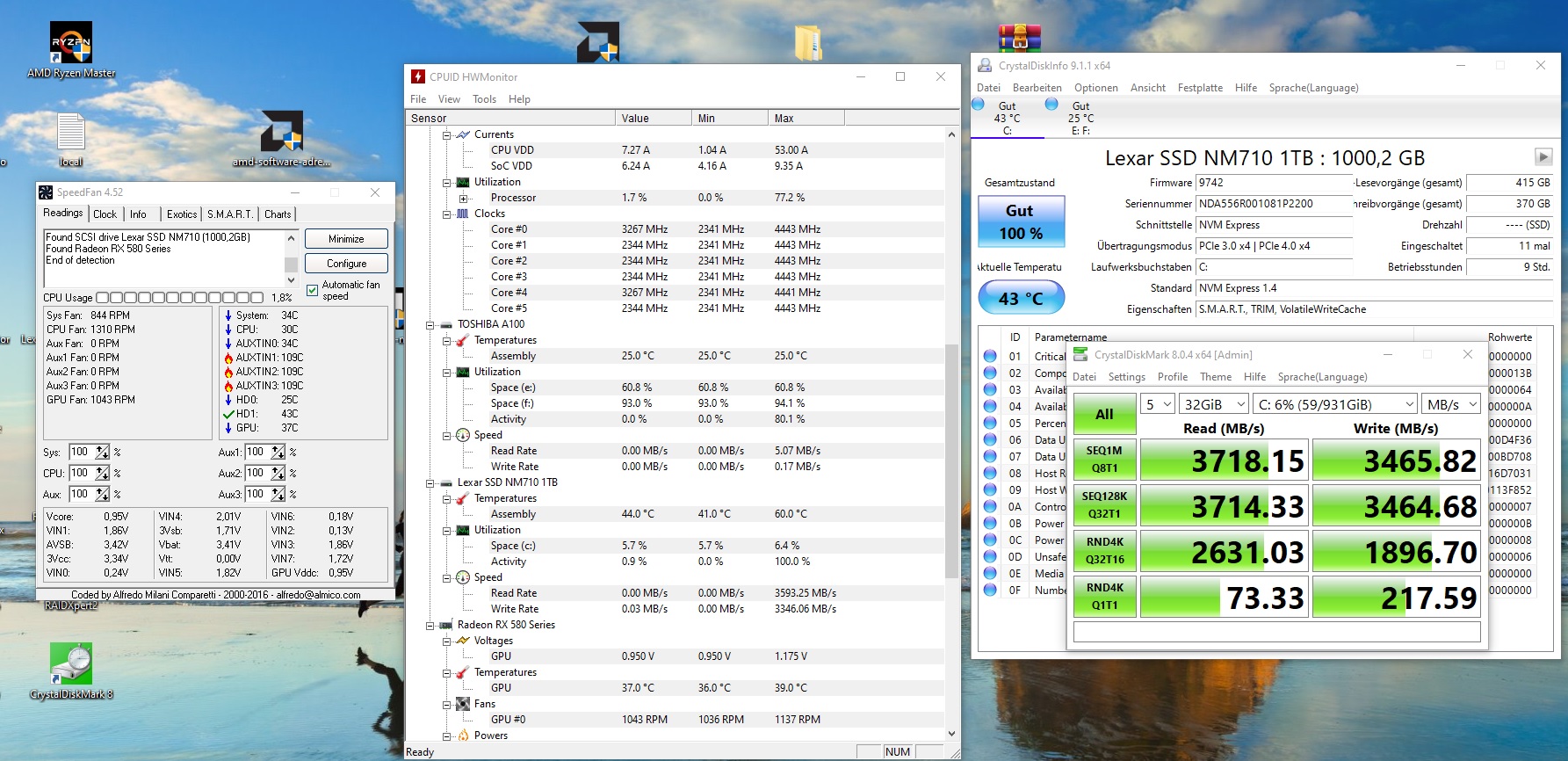The image size is (1568, 761).
Task: Switch to SpeedFan S.M.A.R.T. tab
Action: (230, 214)
